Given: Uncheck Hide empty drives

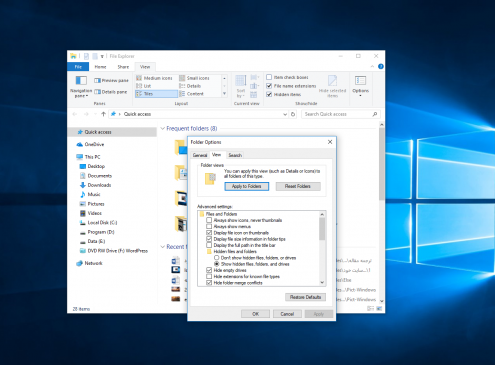Looking at the screenshot, I should [x=209, y=270].
